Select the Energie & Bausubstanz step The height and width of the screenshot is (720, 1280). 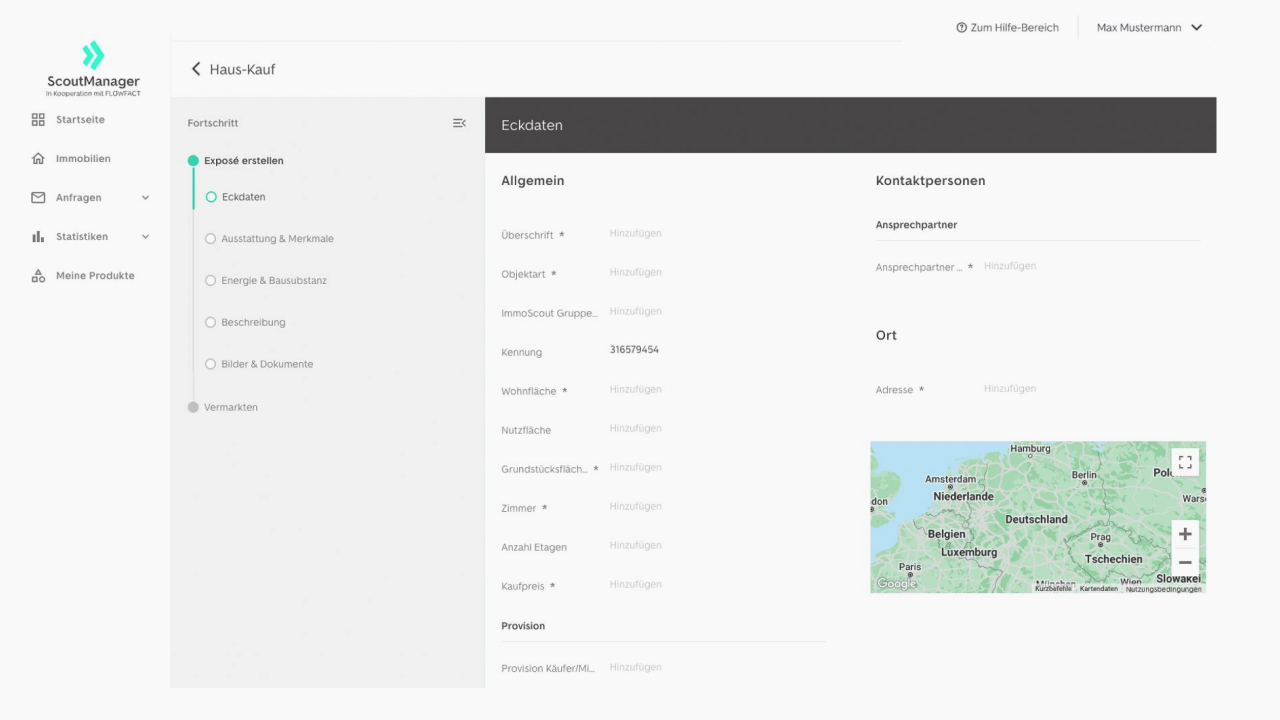click(273, 281)
